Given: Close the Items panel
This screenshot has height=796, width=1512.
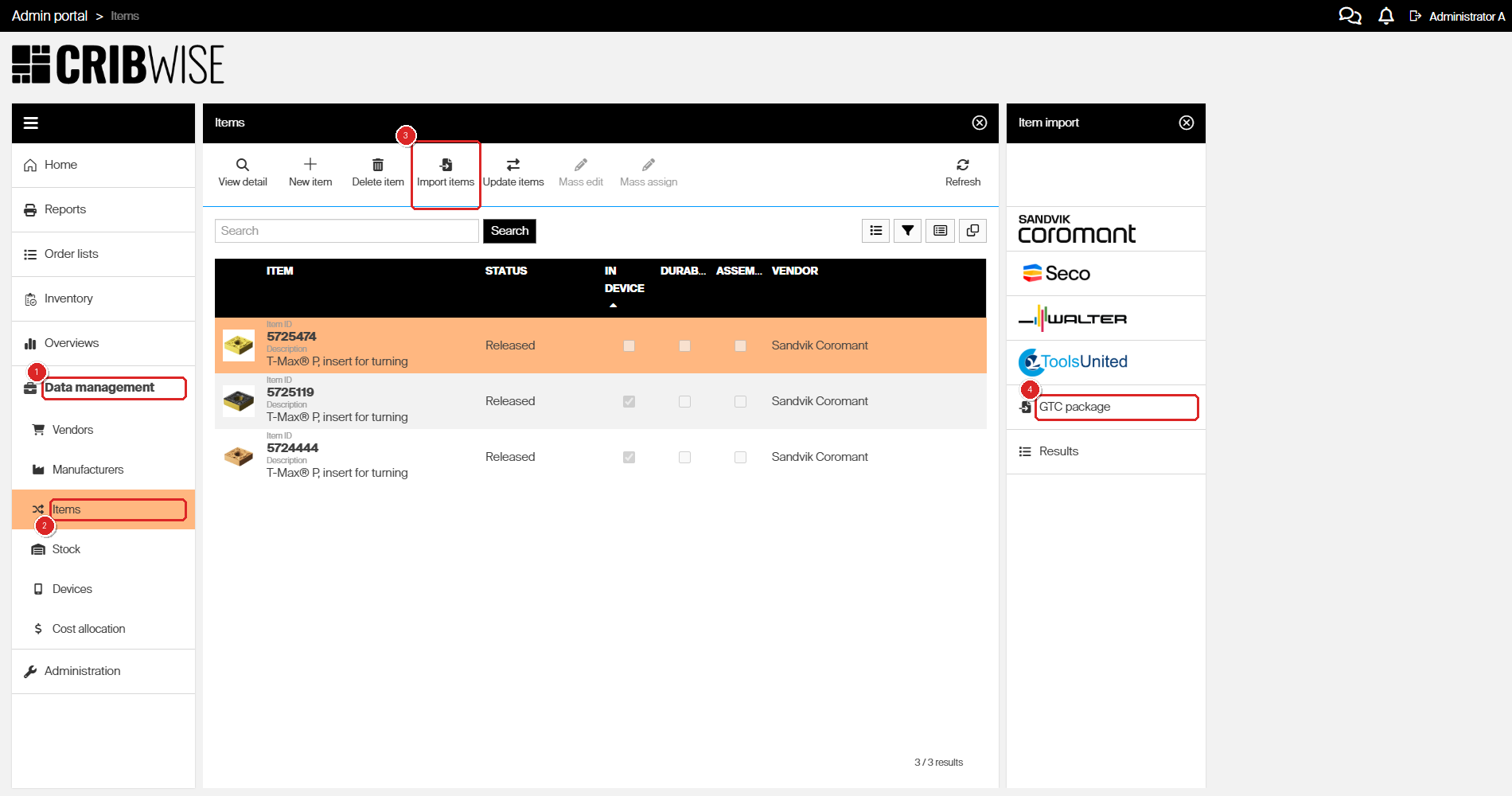Looking at the screenshot, I should (980, 123).
